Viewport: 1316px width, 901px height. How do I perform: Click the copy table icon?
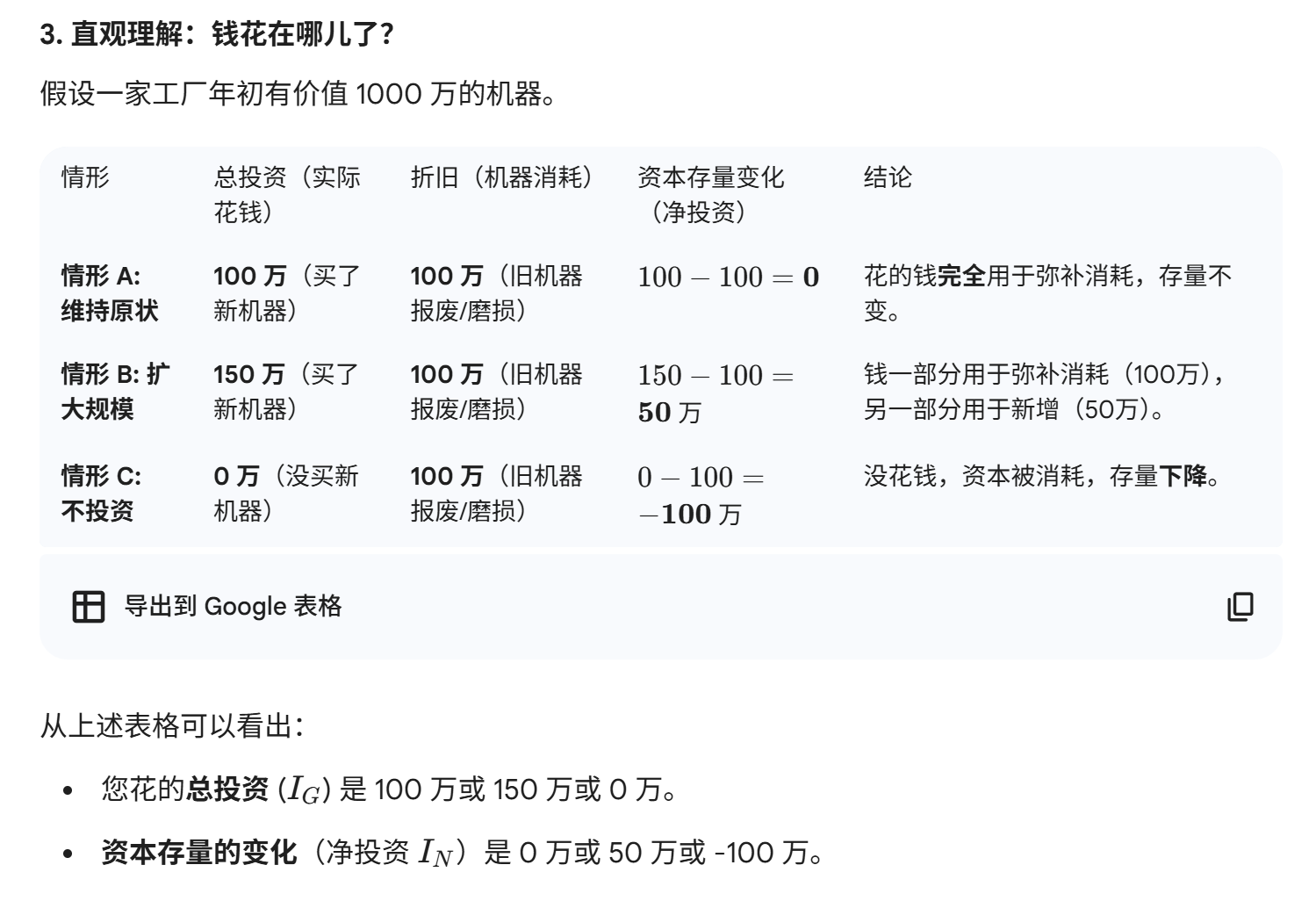tap(1240, 606)
